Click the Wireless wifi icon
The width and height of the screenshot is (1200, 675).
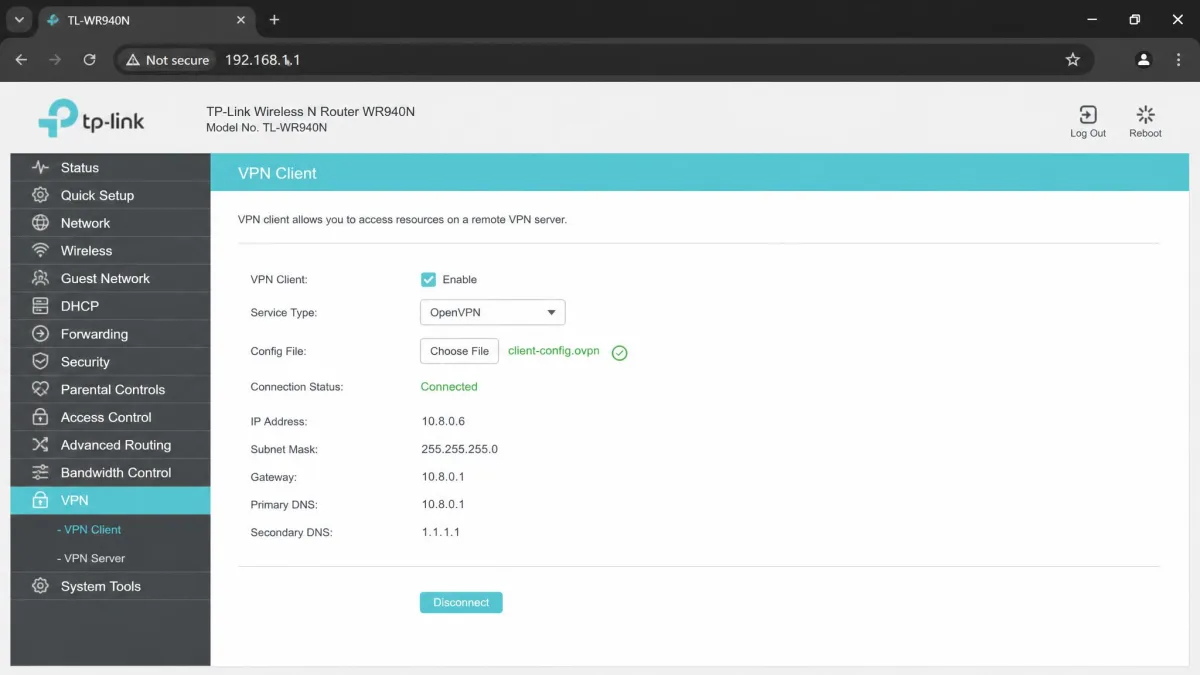(40, 251)
